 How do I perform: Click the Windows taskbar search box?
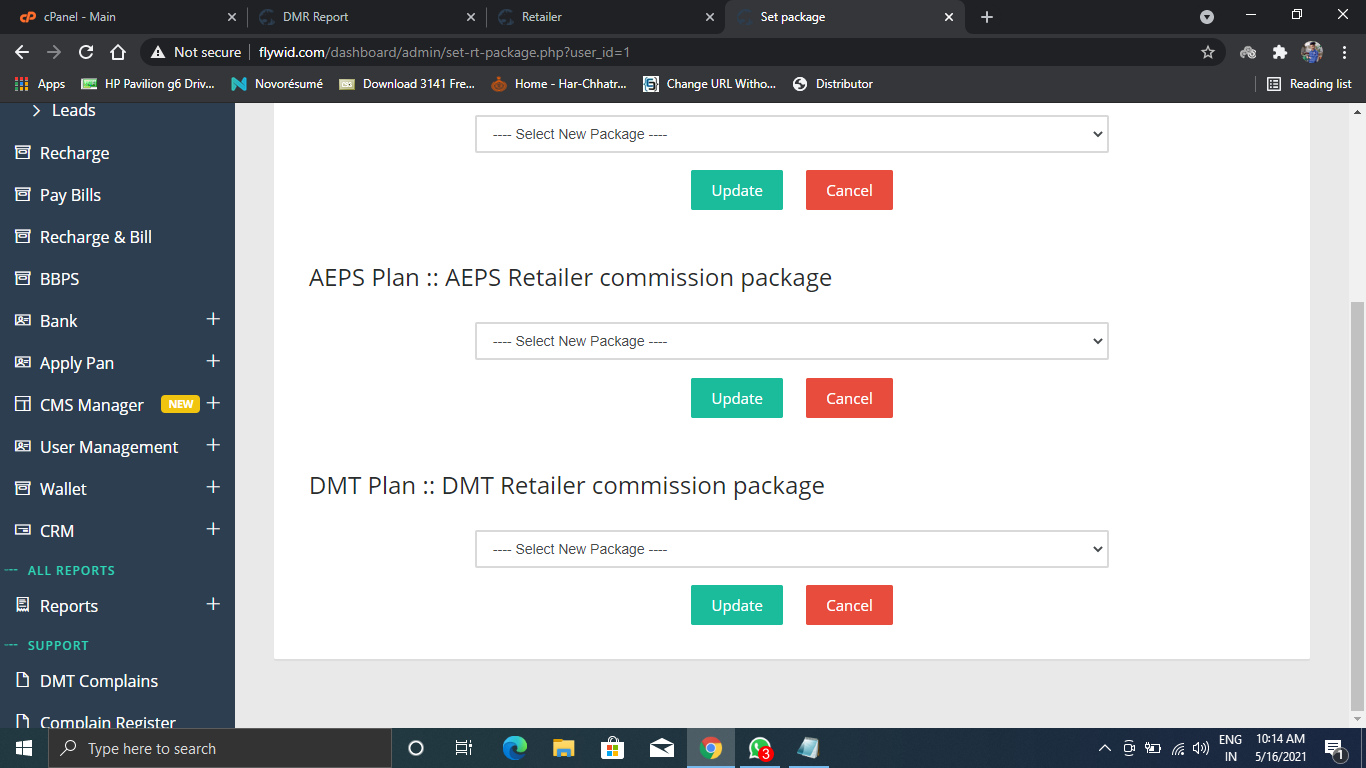[218, 748]
